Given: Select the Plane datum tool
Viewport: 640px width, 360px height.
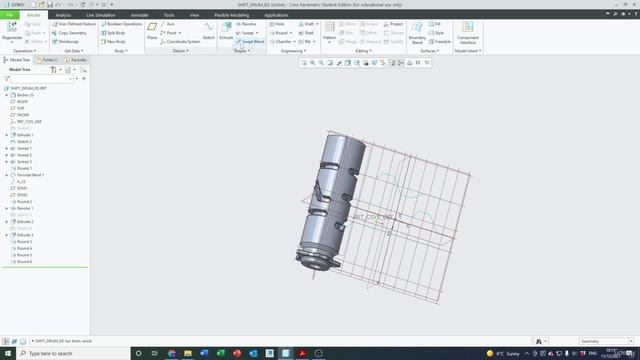Looking at the screenshot, I should 152,30.
